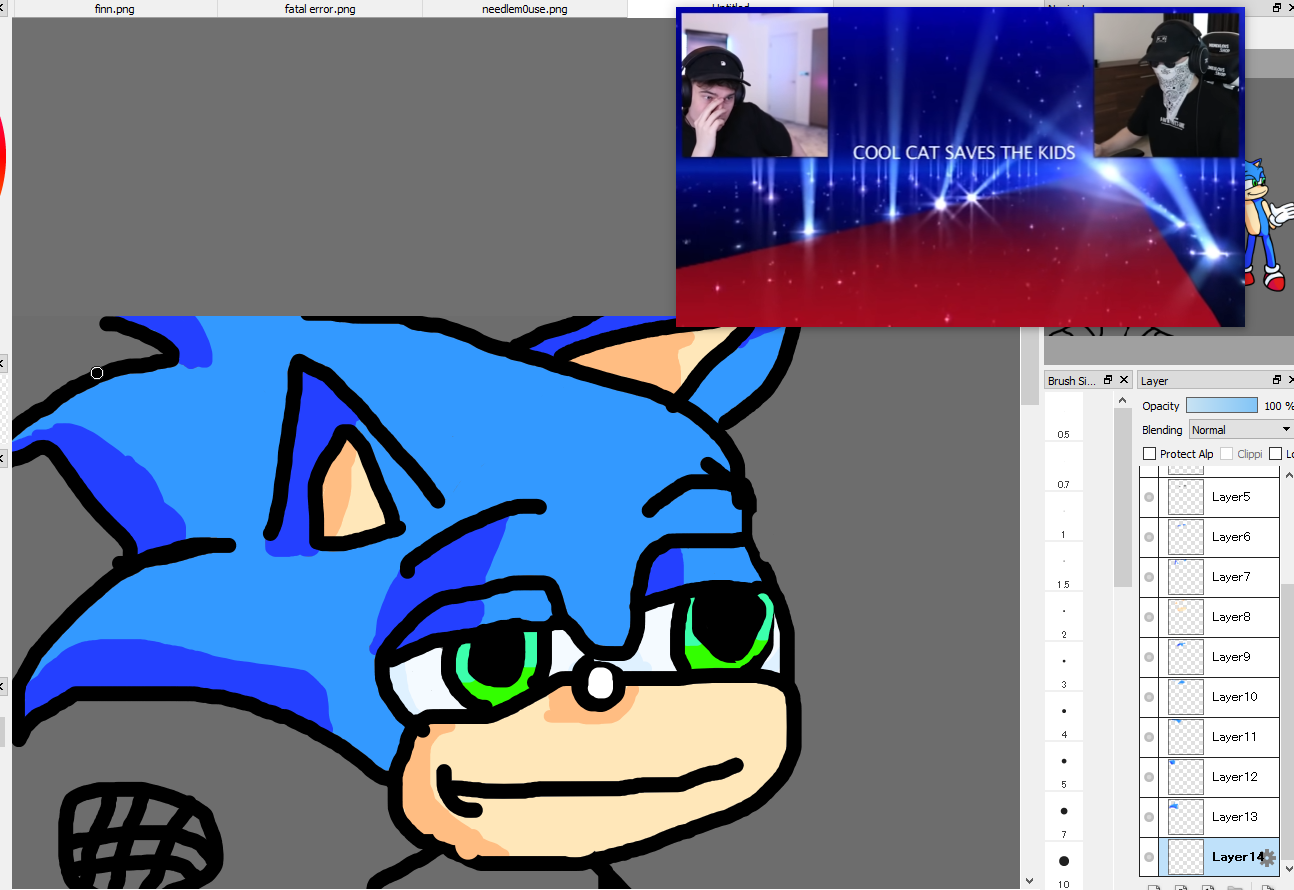The height and width of the screenshot is (890, 1294).
Task: Adjust the layer Opacity slider
Action: (1222, 405)
